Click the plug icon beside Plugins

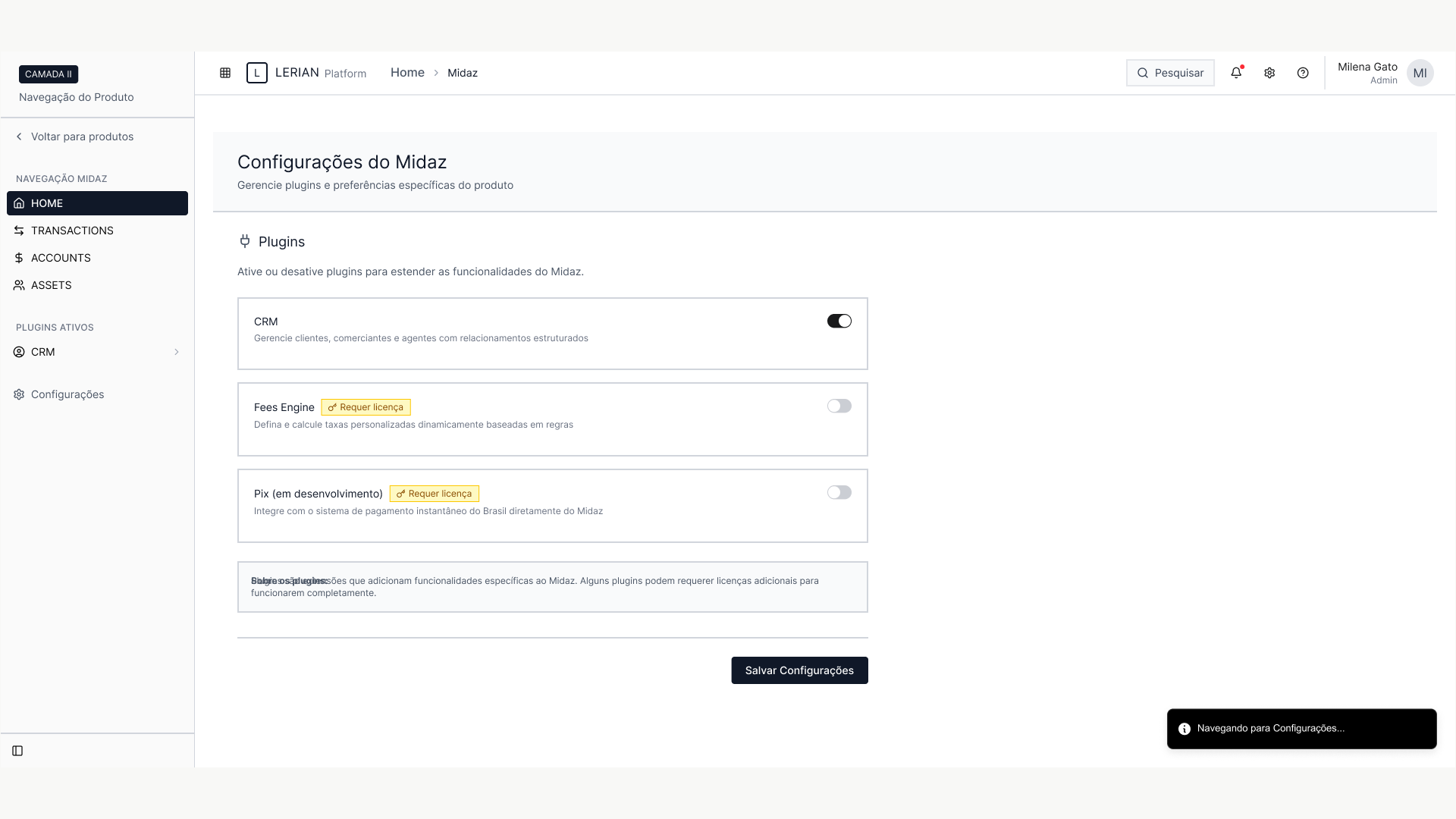click(244, 241)
